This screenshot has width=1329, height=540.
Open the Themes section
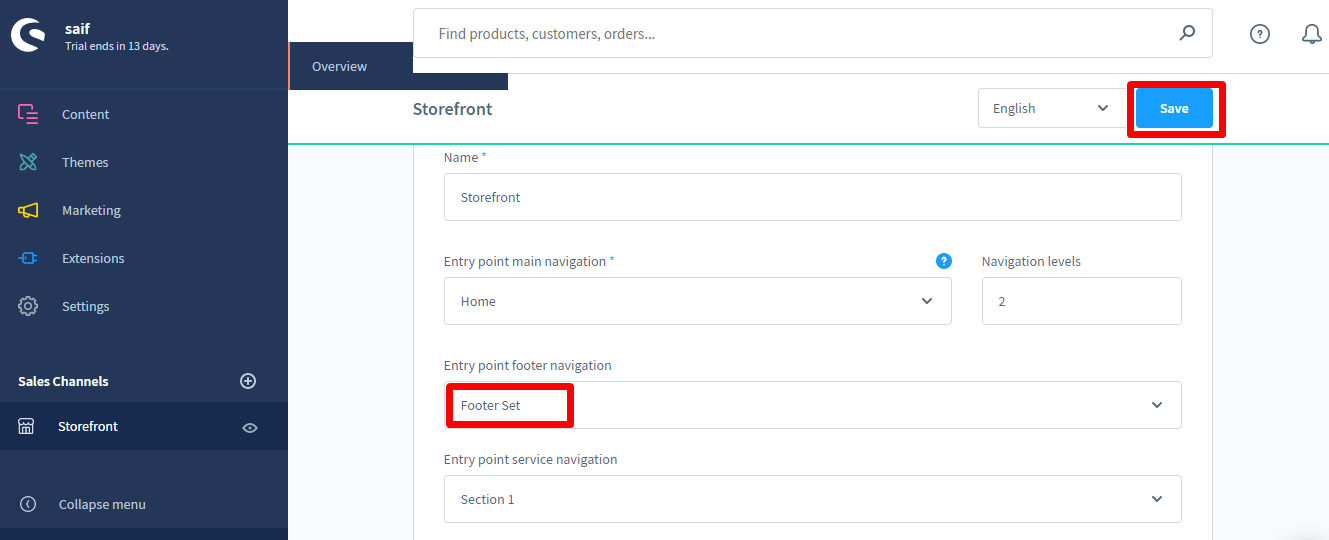[x=85, y=162]
